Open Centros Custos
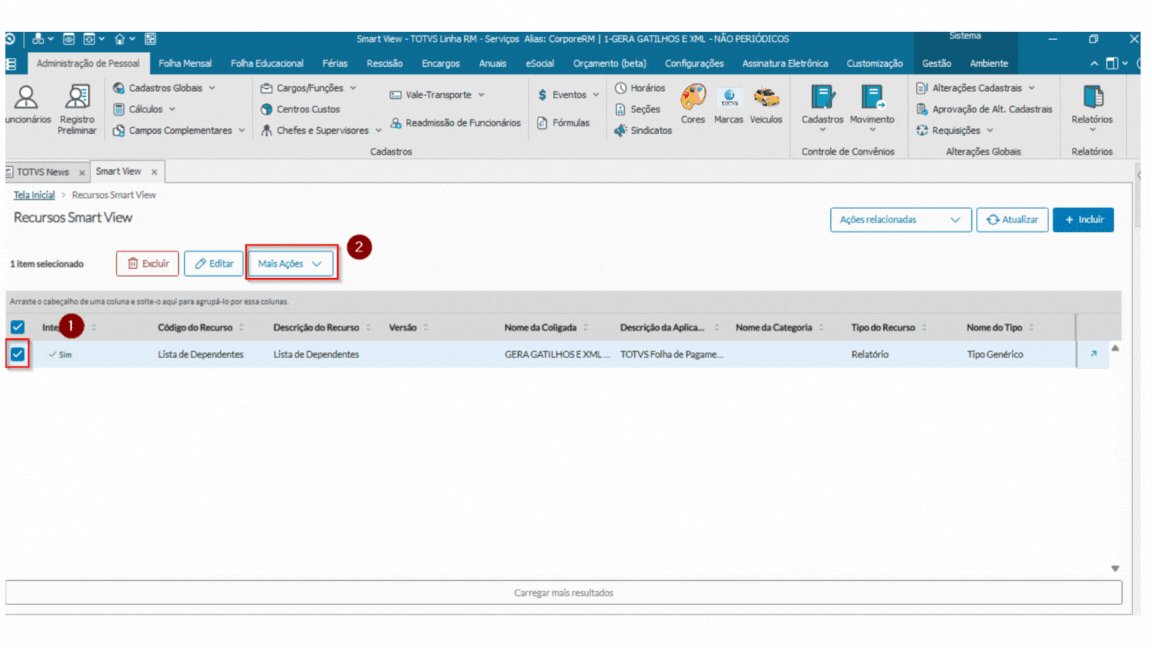Image resolution: width=1152 pixels, height=648 pixels. [300, 109]
